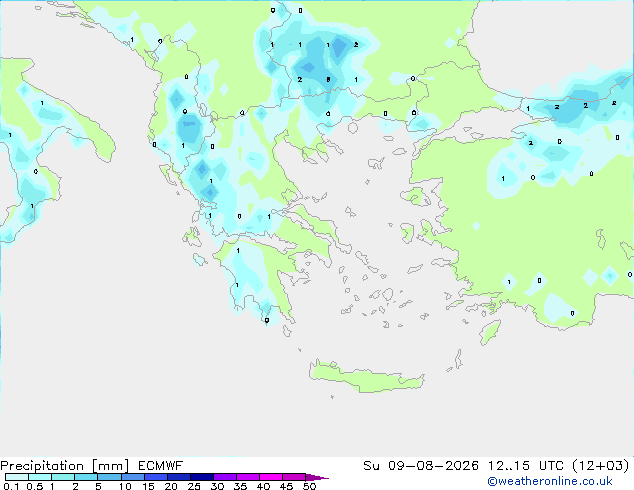The width and height of the screenshot is (634, 490).
Task: Click the '30' color scale label
Action: click(217, 486)
